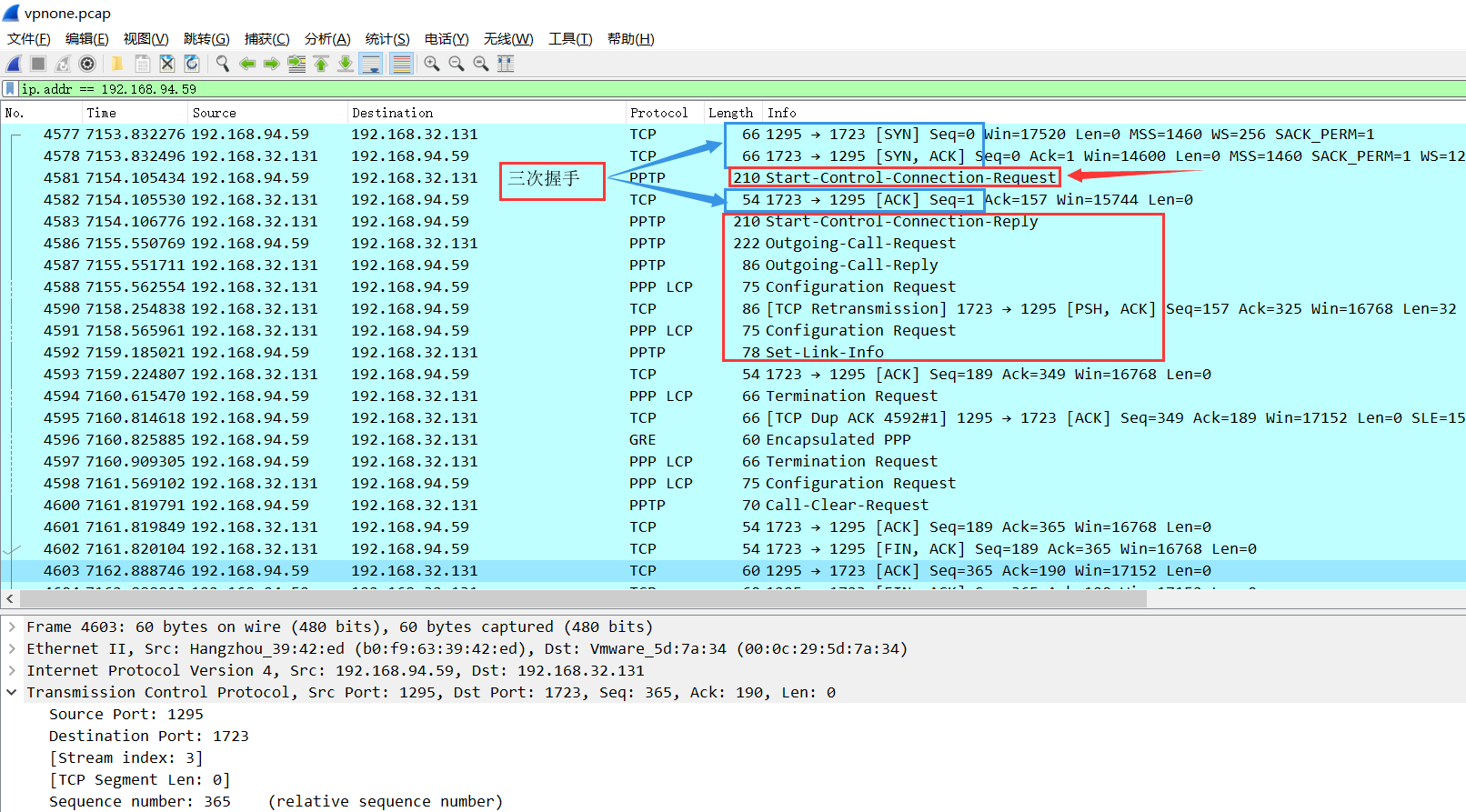The image size is (1466, 812).
Task: Close the current capture file
Action: click(167, 64)
